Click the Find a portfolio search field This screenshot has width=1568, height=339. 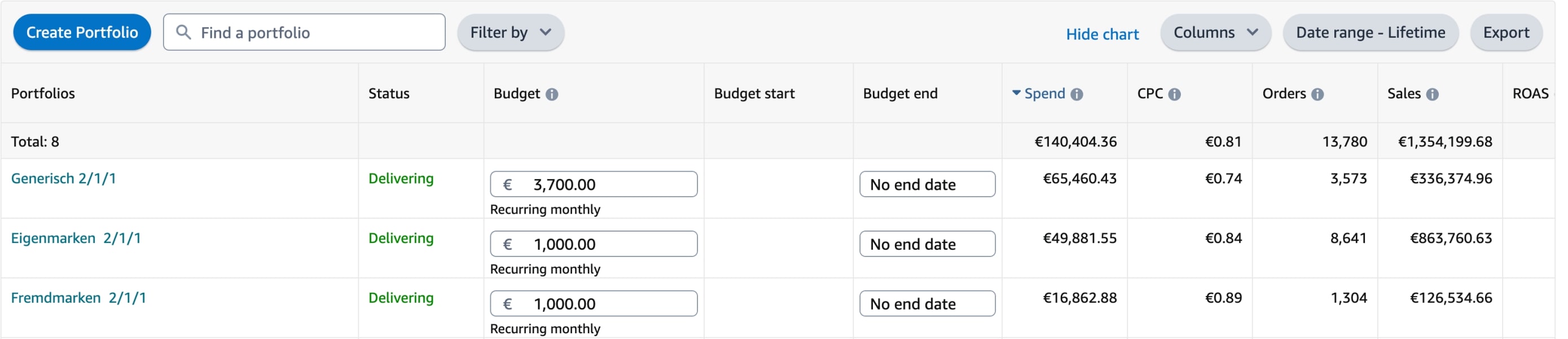pyautogui.click(x=317, y=32)
